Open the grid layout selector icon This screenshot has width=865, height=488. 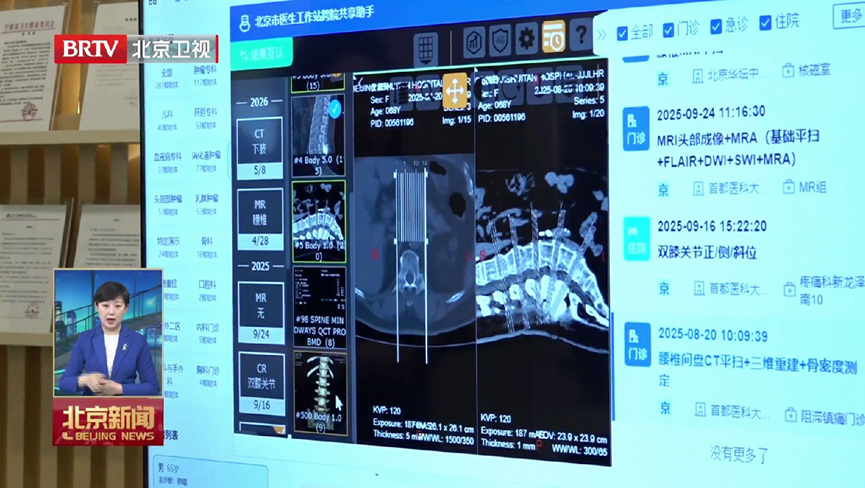click(425, 49)
